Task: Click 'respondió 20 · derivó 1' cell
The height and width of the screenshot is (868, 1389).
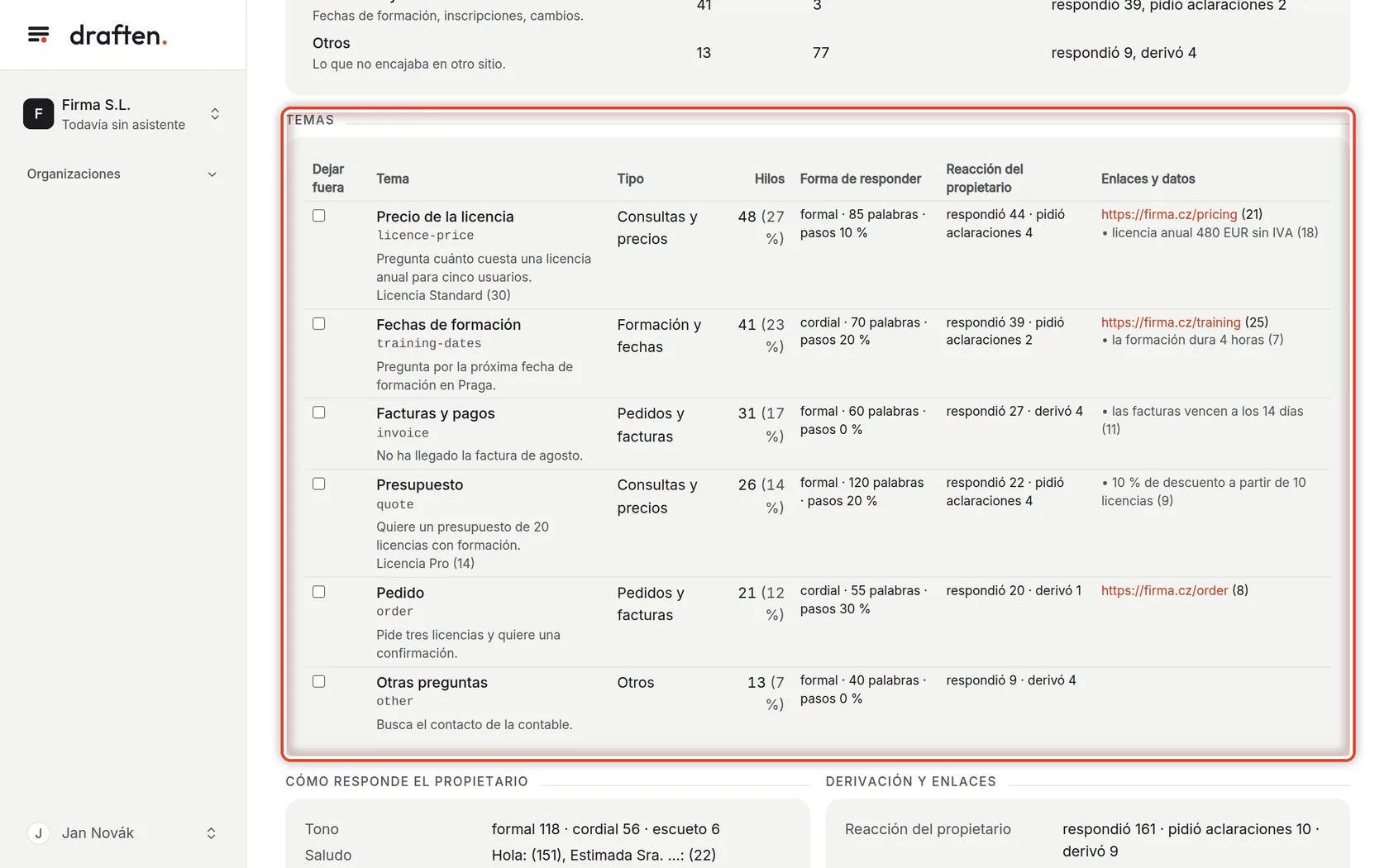Action: click(1014, 591)
